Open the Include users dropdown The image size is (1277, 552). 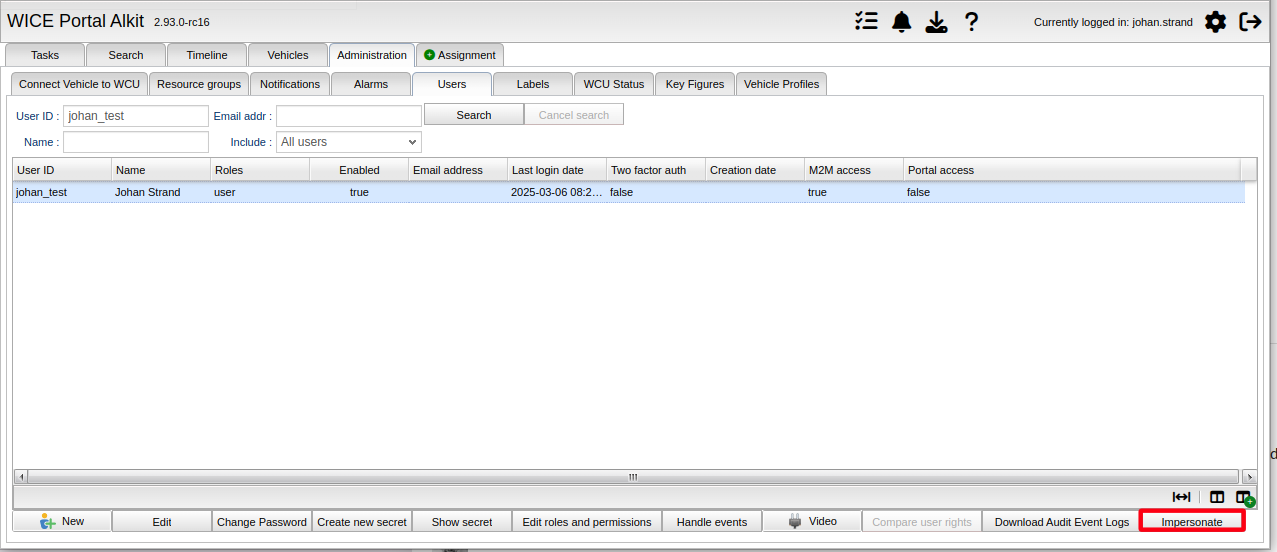coord(349,142)
